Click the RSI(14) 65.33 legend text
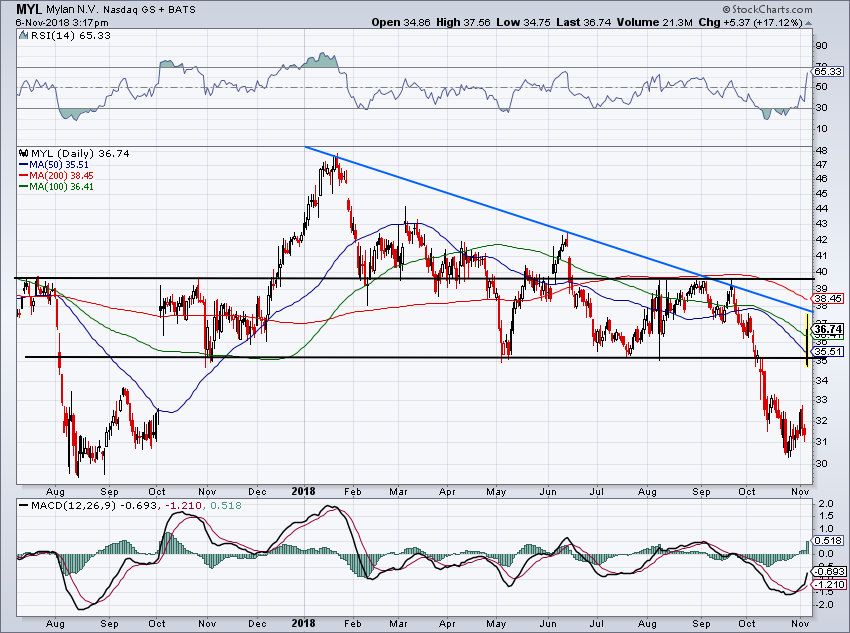The image size is (850, 633). tap(70, 36)
